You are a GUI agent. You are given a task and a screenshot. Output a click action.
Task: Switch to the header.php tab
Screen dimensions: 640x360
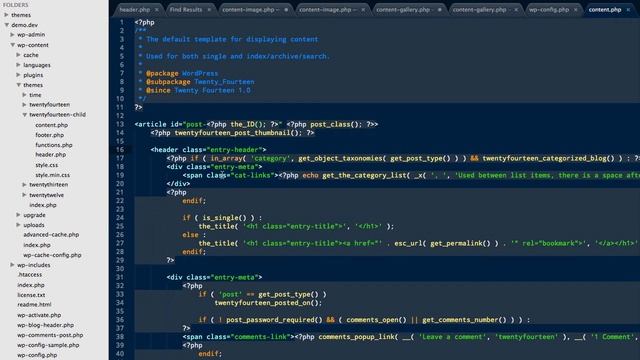[135, 9]
